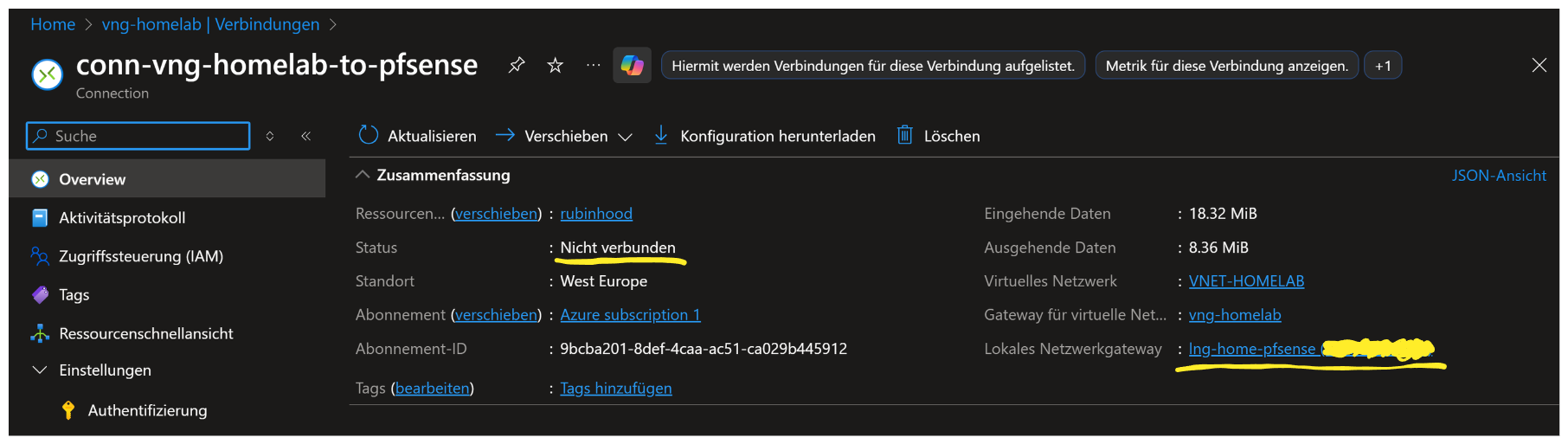Image resolution: width=1568 pixels, height=444 pixels.
Task: Select Zugriffssteuerung (IAM) menu item
Action: click(141, 256)
